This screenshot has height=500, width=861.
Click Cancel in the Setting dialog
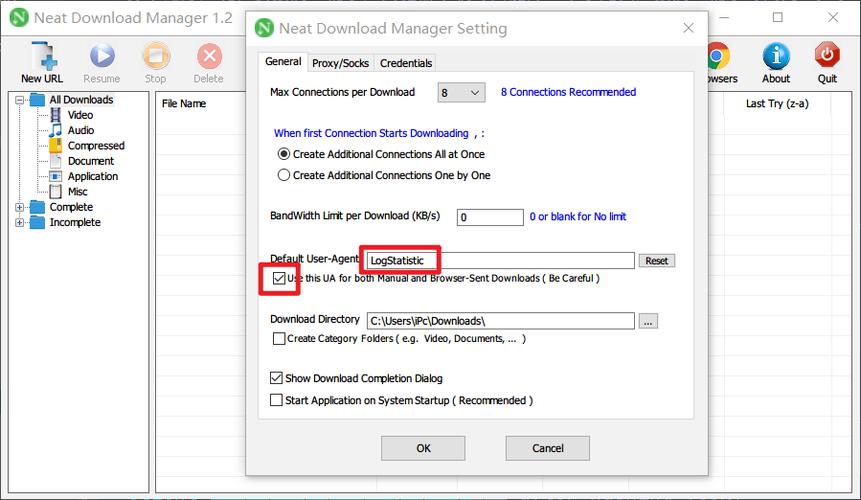547,448
